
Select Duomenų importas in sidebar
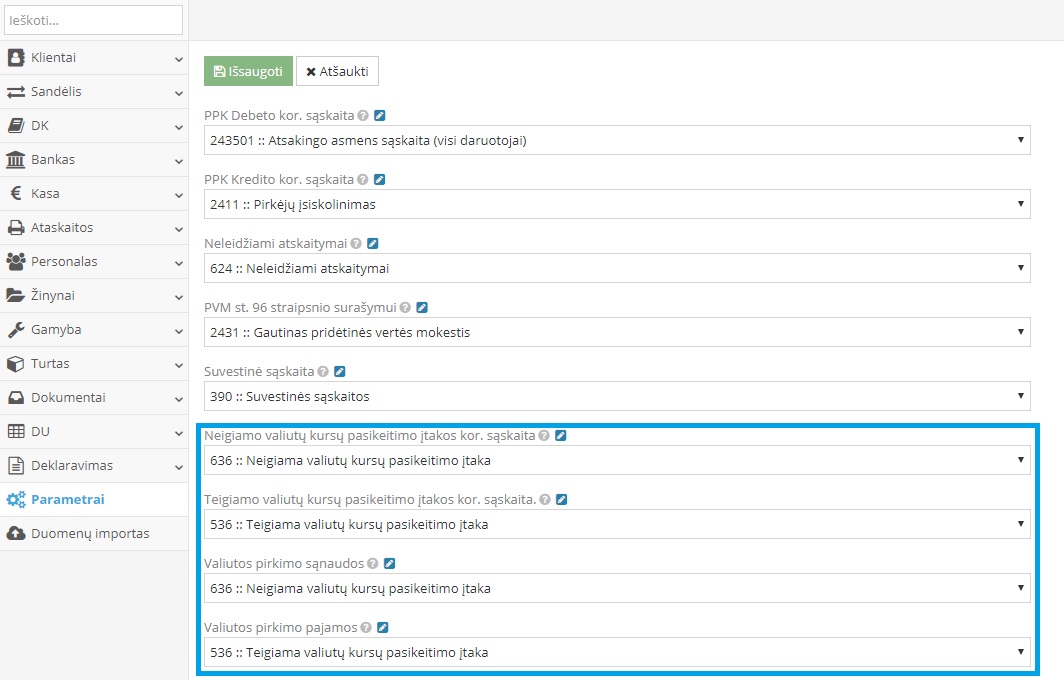(x=90, y=534)
